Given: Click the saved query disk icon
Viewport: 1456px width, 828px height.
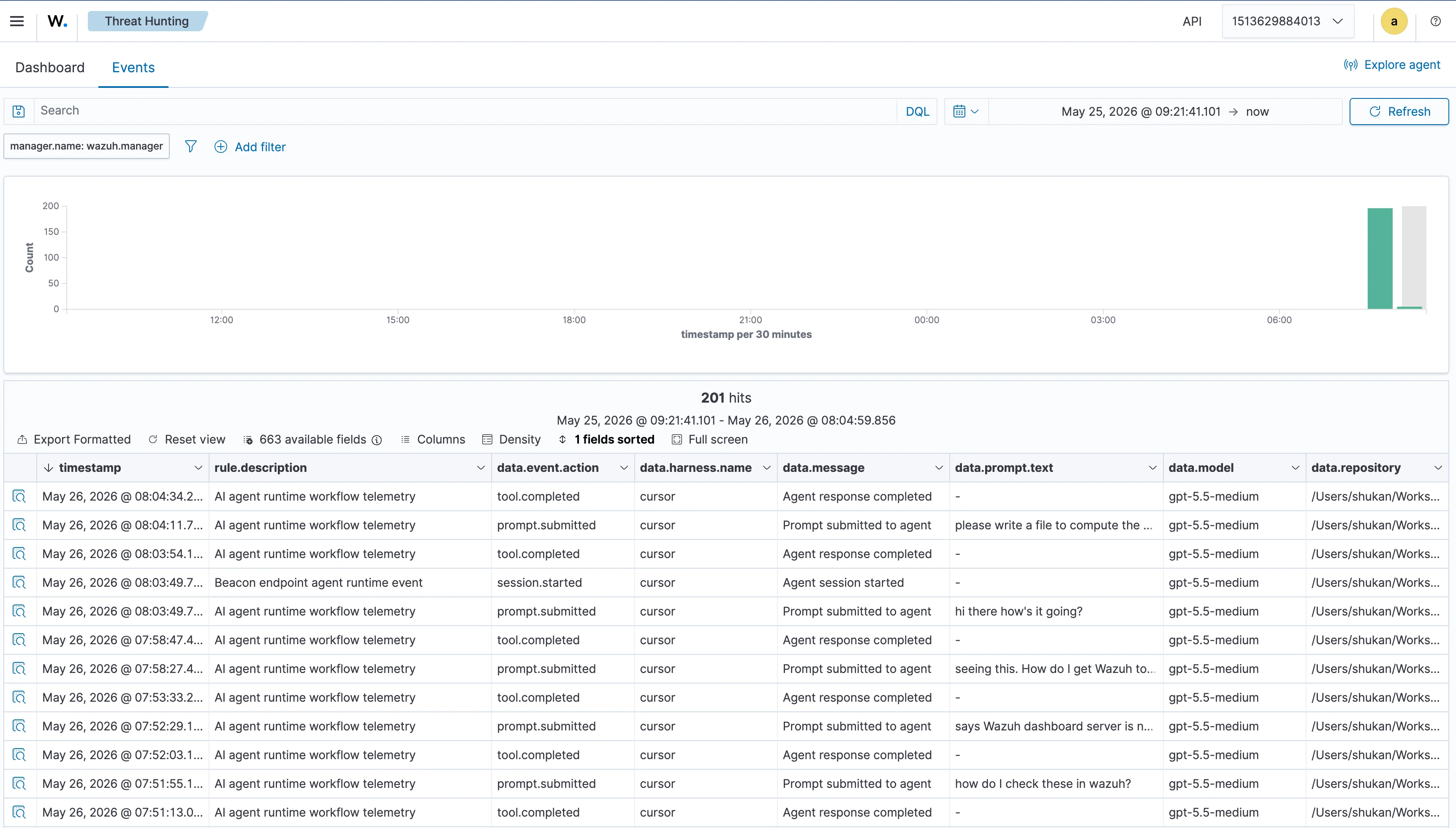Looking at the screenshot, I should tap(19, 112).
